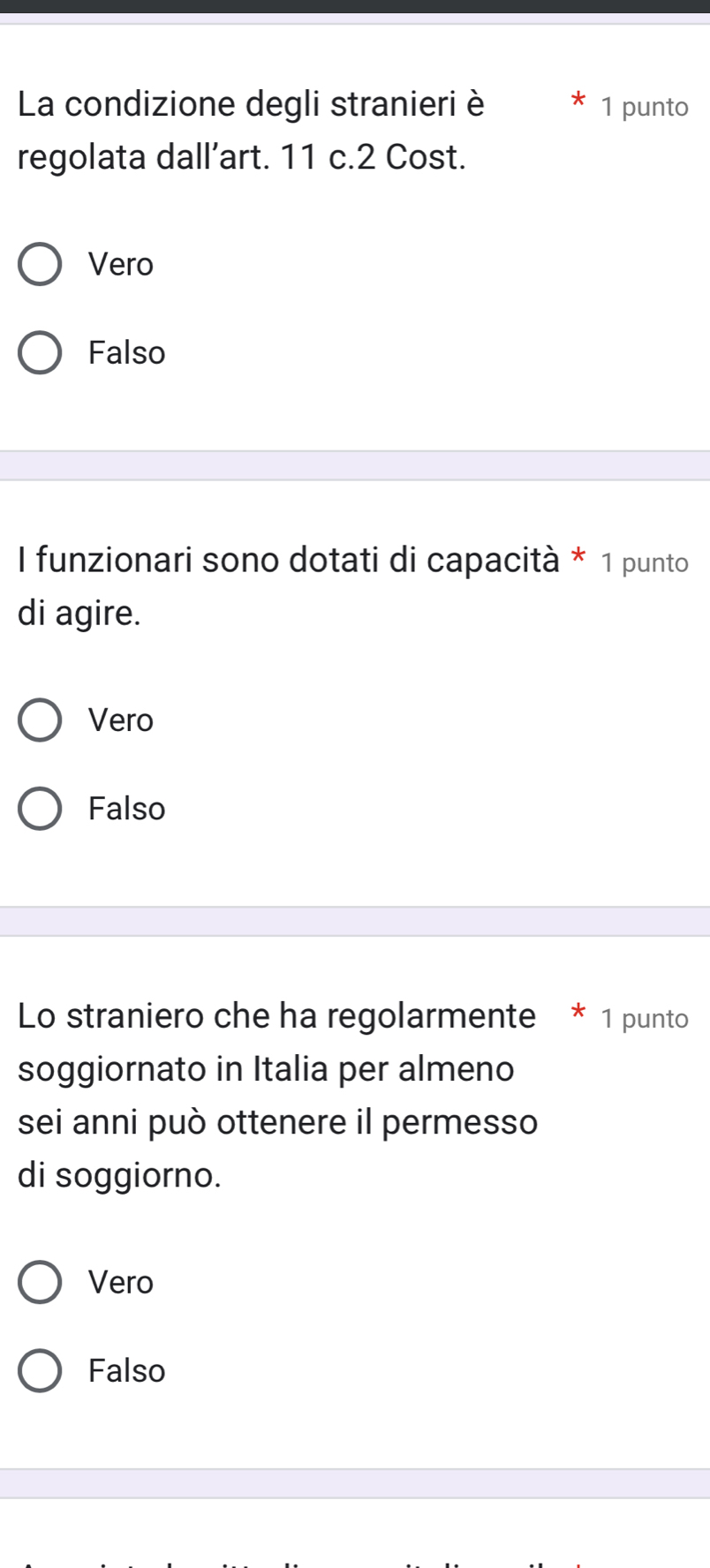Click the 'Falso' label text under funzionari question
This screenshot has height=1568, width=710.
pos(127,809)
